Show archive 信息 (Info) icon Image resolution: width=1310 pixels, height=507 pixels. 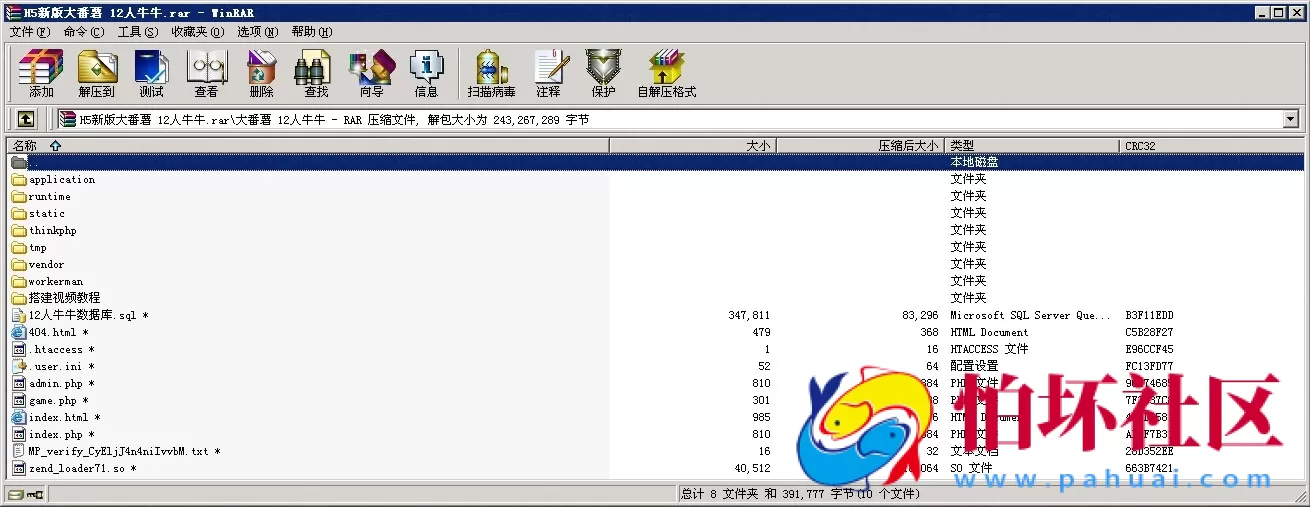426,74
